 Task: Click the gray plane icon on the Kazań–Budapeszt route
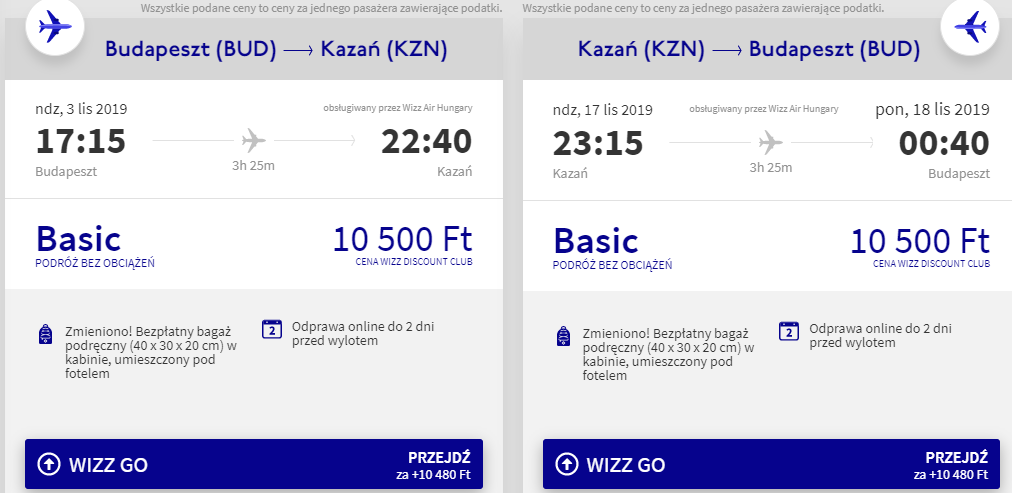pyautogui.click(x=771, y=142)
